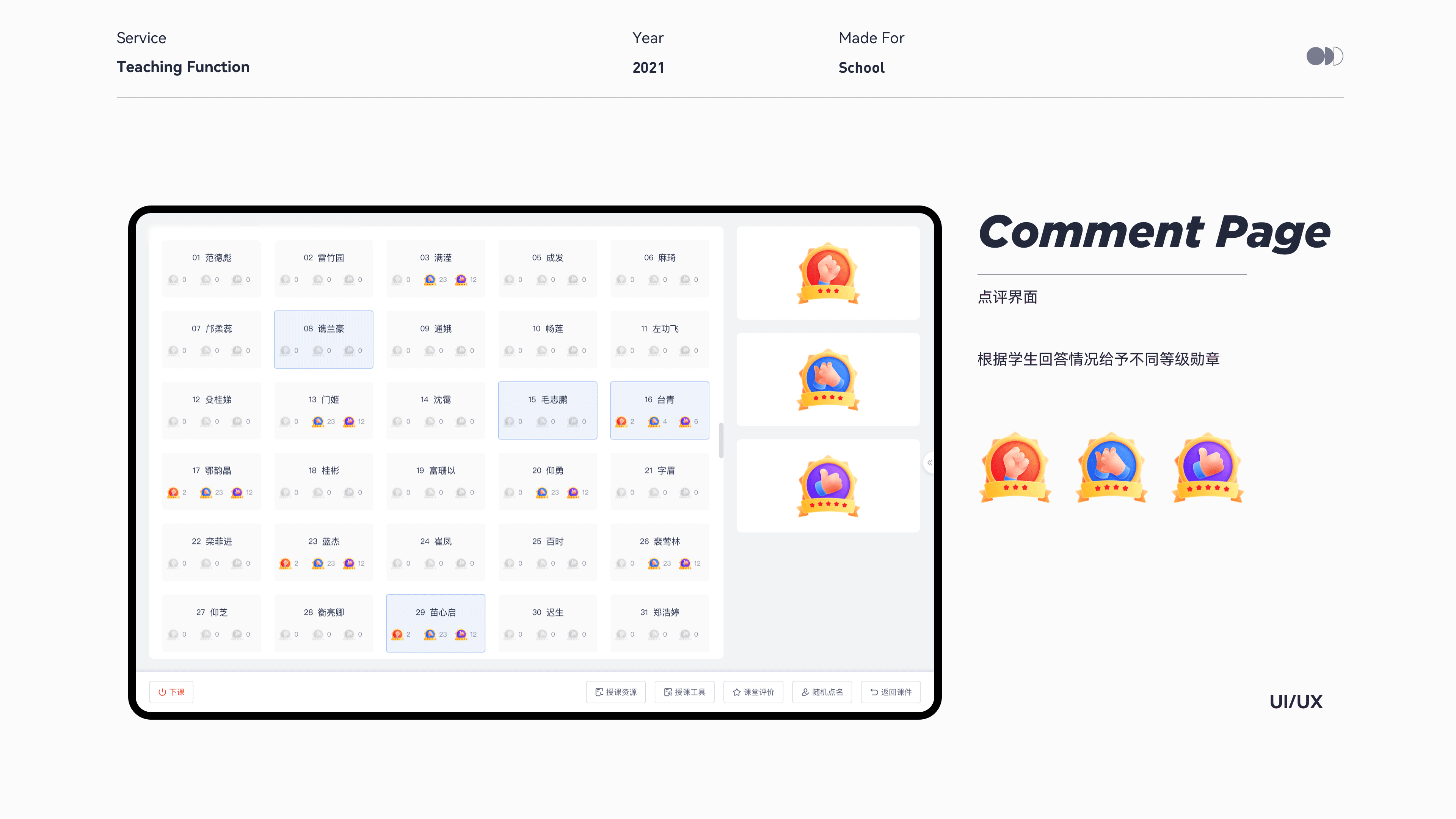Select student card 11 左功飞
The width and height of the screenshot is (1456, 819).
pos(660,340)
